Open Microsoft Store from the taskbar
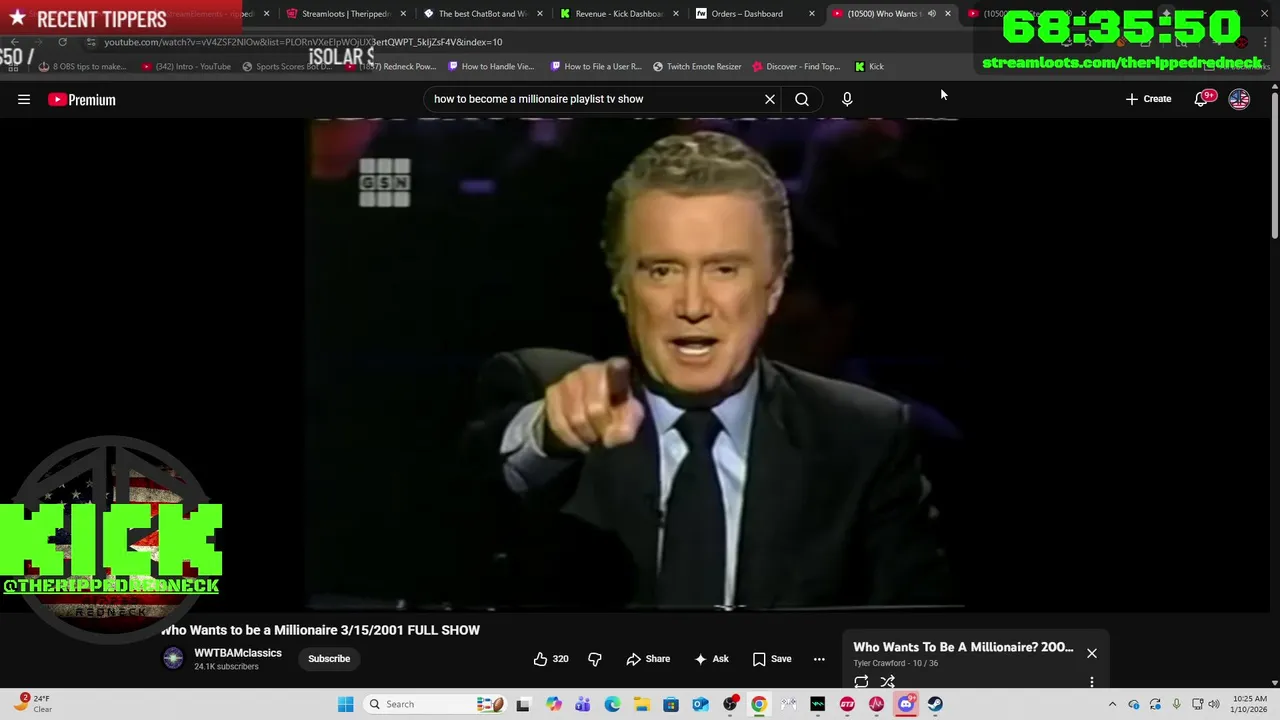 click(671, 704)
